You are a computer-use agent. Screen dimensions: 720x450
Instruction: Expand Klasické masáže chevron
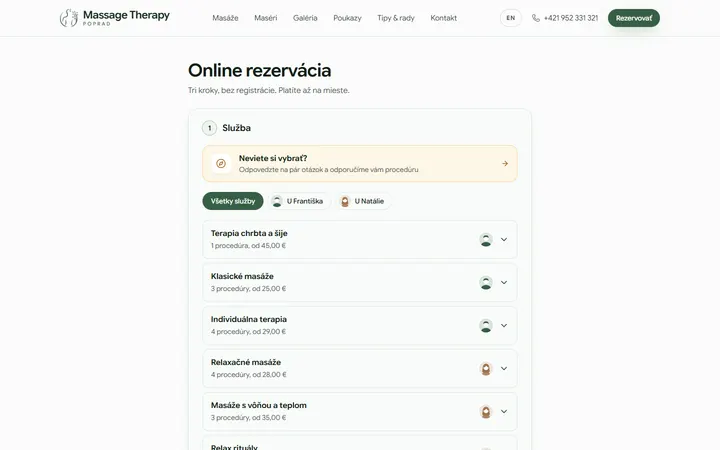coord(504,282)
